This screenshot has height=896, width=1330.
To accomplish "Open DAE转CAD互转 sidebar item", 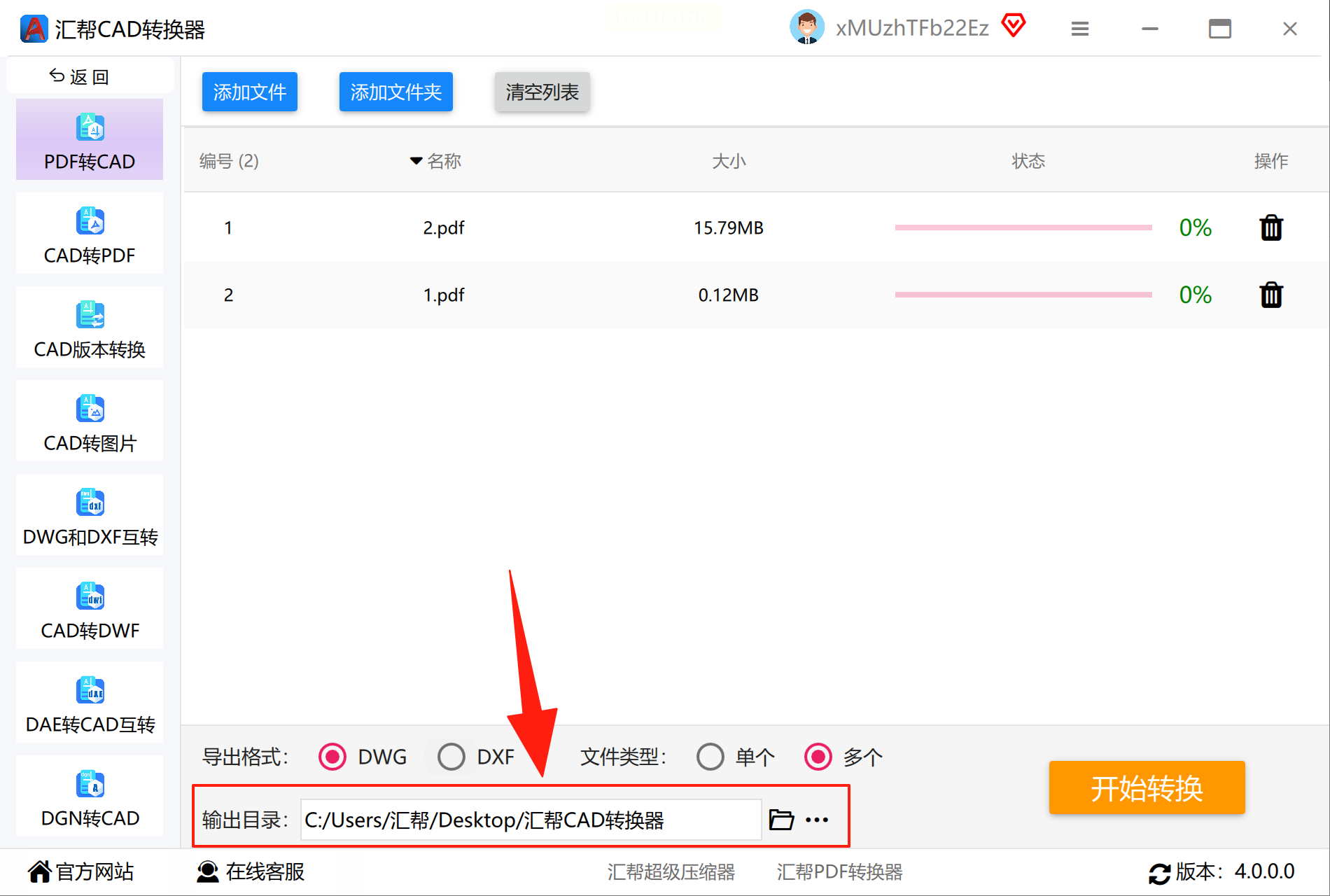I will click(90, 703).
